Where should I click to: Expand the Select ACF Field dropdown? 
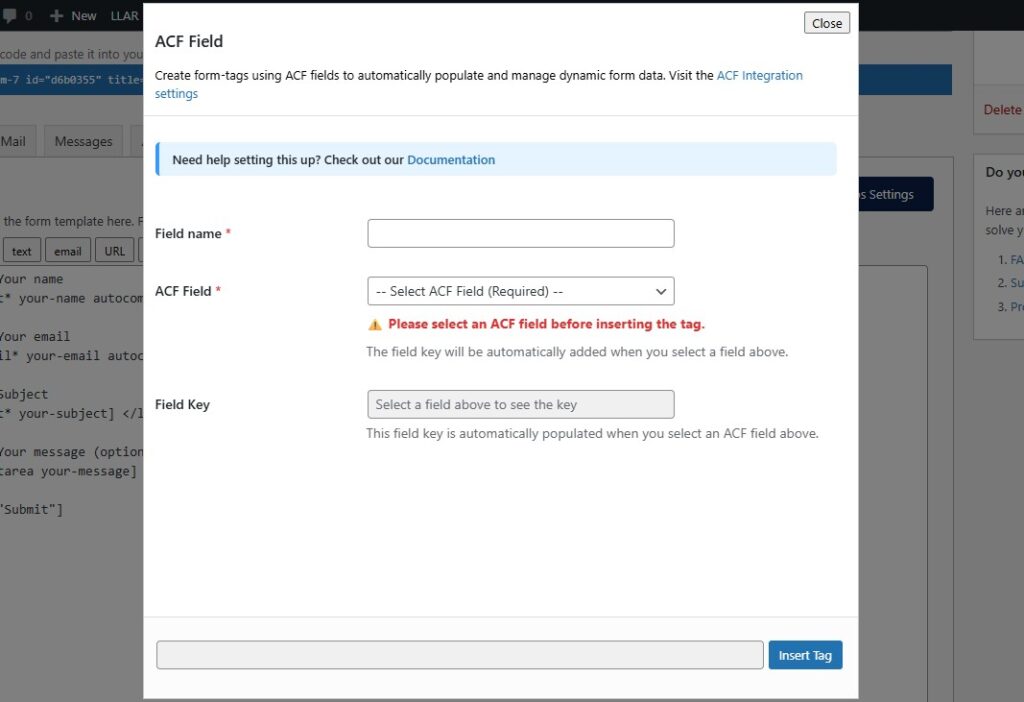[521, 291]
